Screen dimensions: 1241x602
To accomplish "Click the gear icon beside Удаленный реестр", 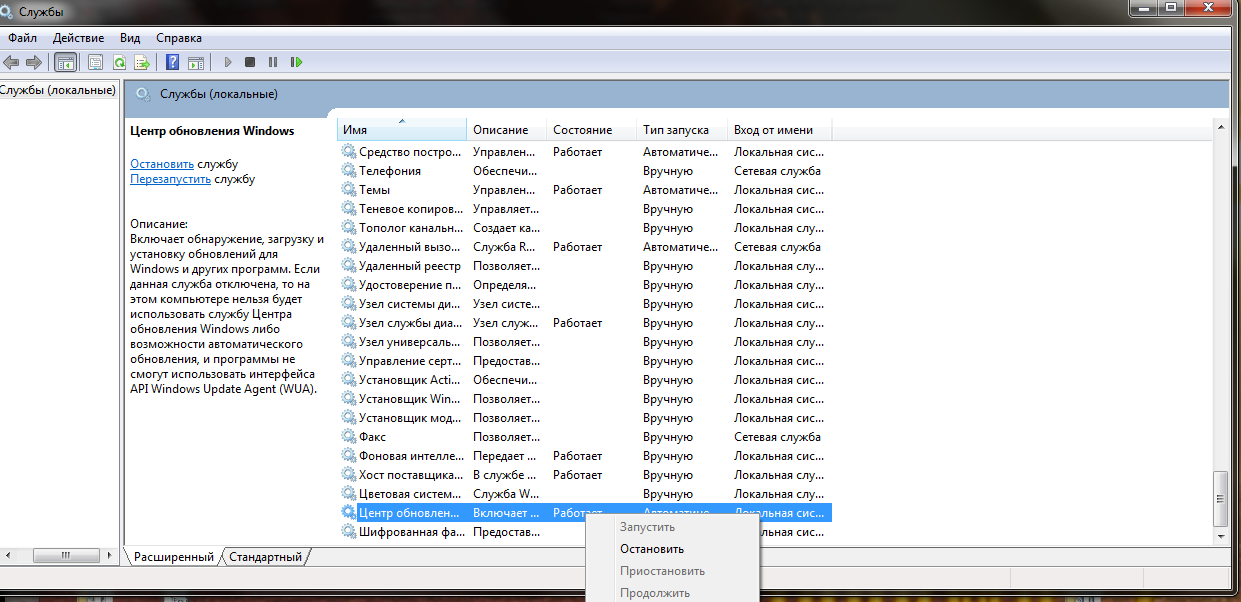I will [349, 266].
